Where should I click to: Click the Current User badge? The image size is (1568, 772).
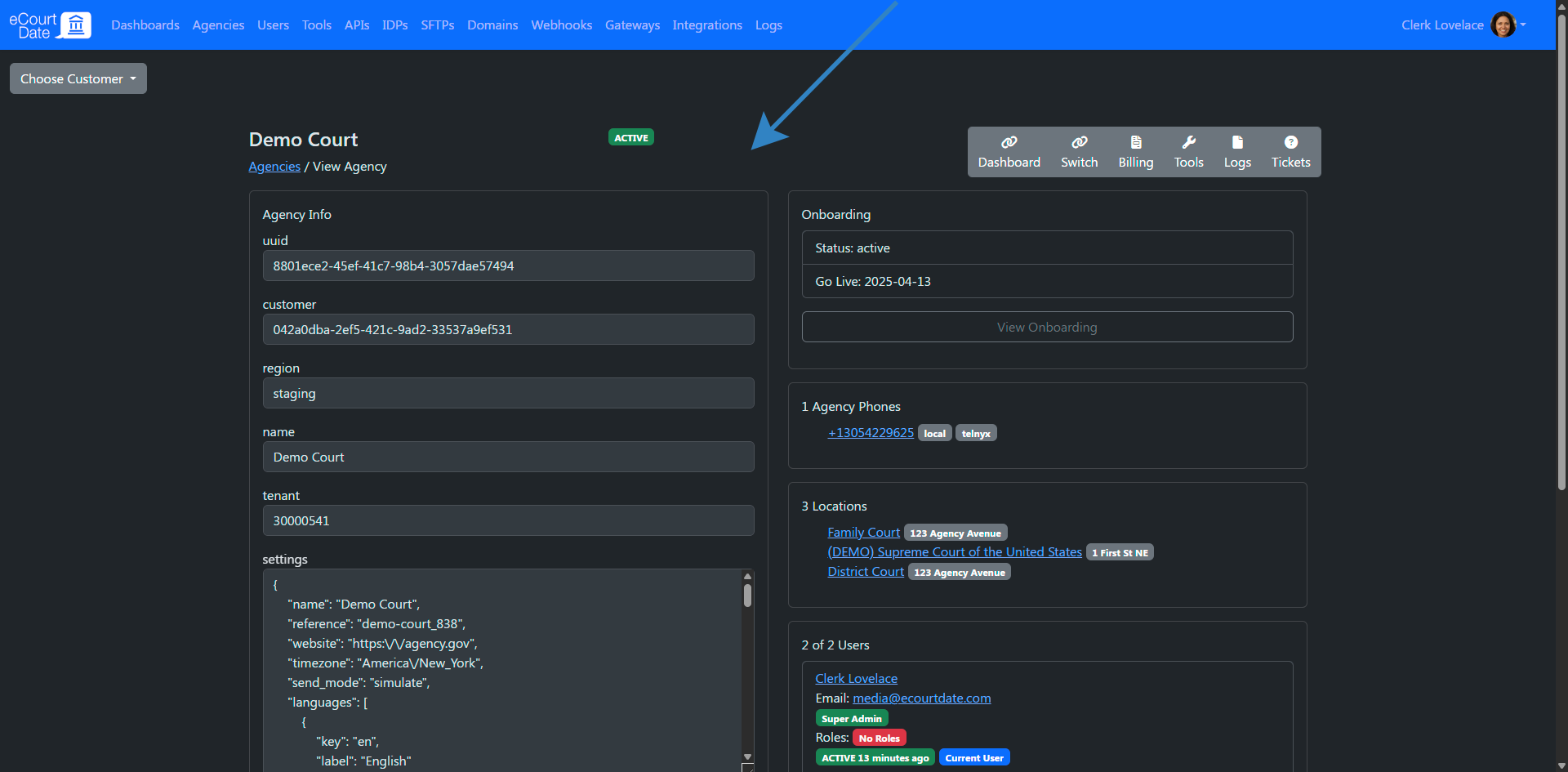pos(974,757)
